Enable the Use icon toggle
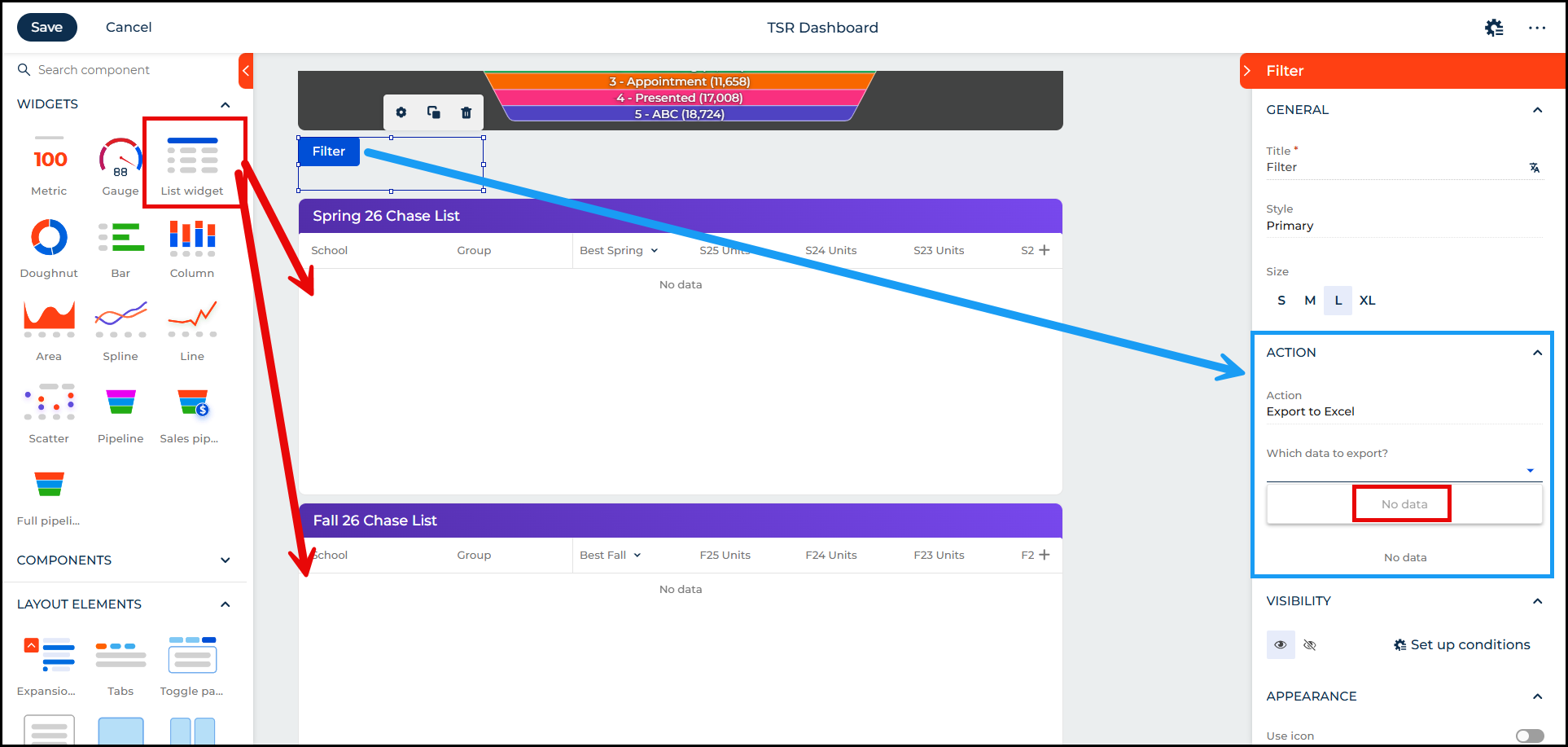 click(x=1529, y=736)
